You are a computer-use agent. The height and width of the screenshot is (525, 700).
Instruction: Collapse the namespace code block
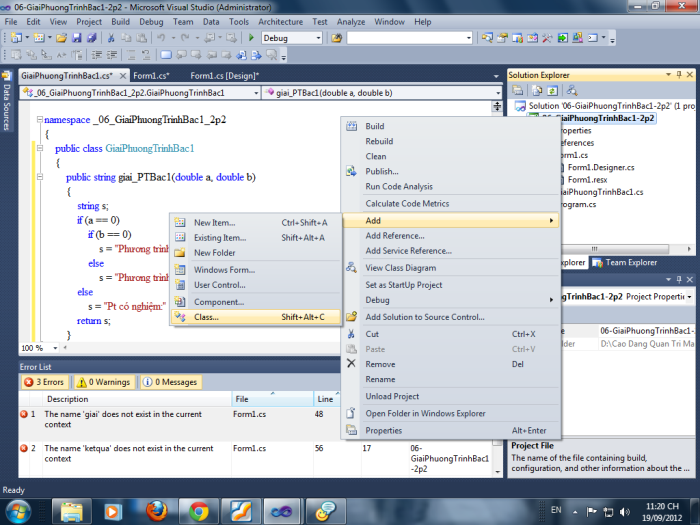[x=40, y=120]
